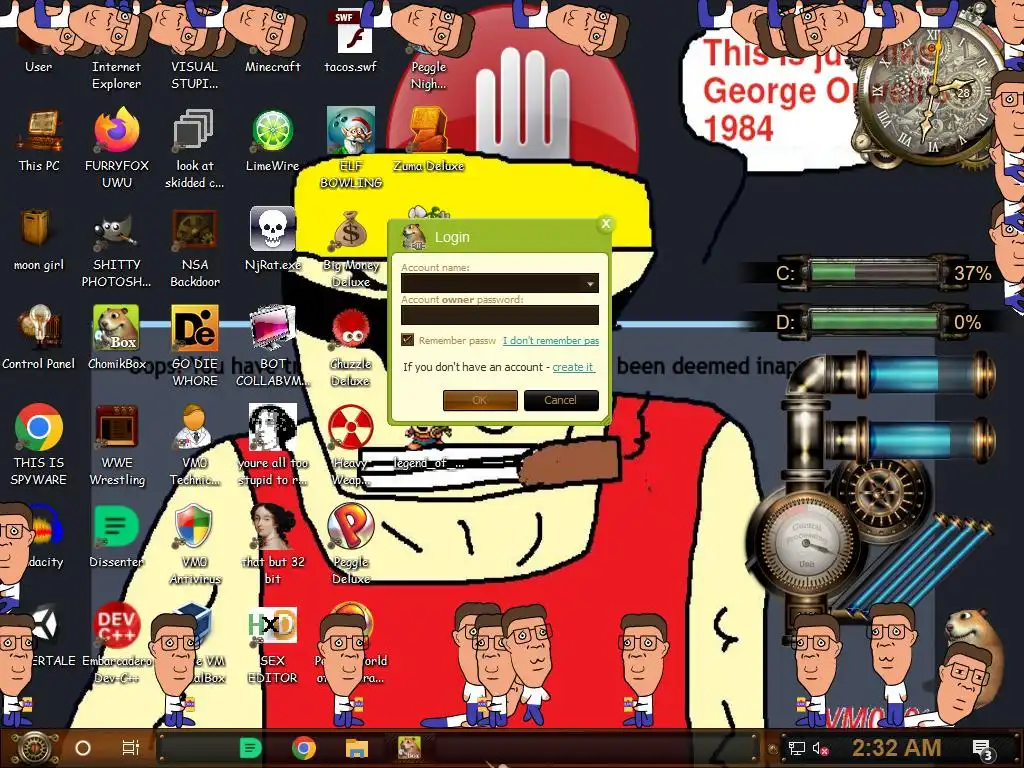Open the steampunk Start button
1024x768 pixels.
pyautogui.click(x=33, y=748)
